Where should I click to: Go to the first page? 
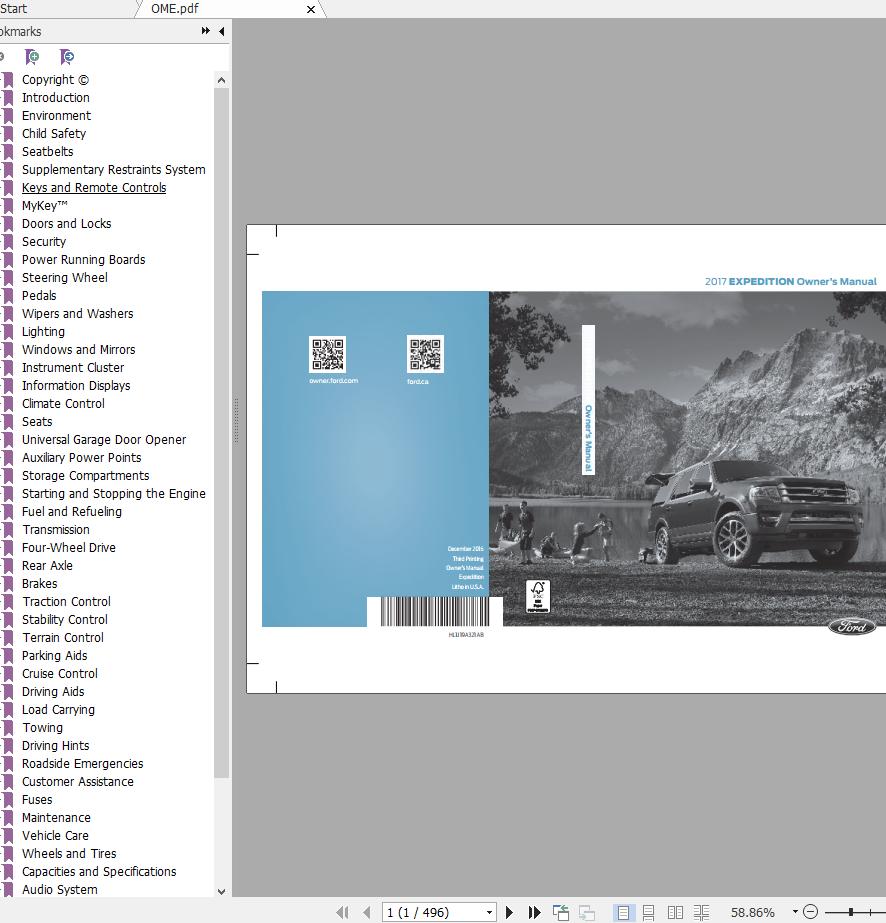342,912
